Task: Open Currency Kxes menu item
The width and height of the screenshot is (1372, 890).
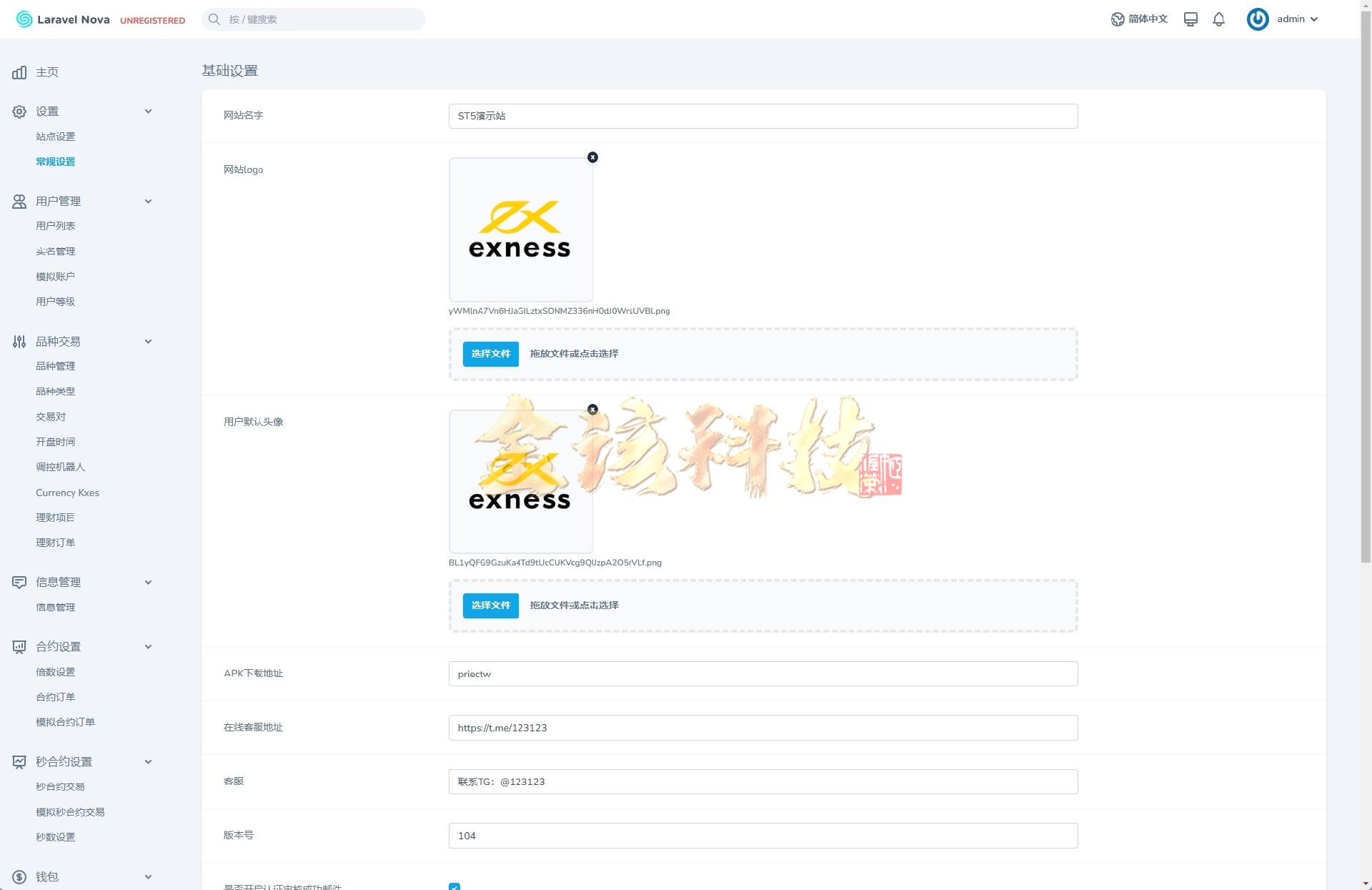Action: [x=67, y=493]
